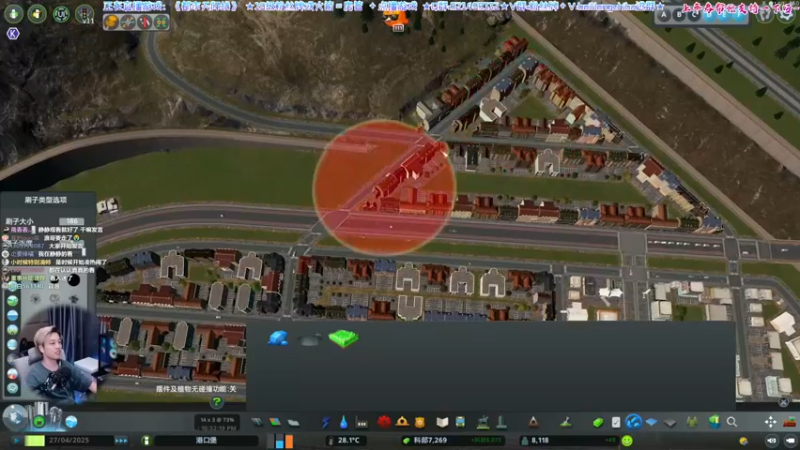This screenshot has width=800, height=450.
Task: Click the city name field in status bar
Action: tap(206, 440)
